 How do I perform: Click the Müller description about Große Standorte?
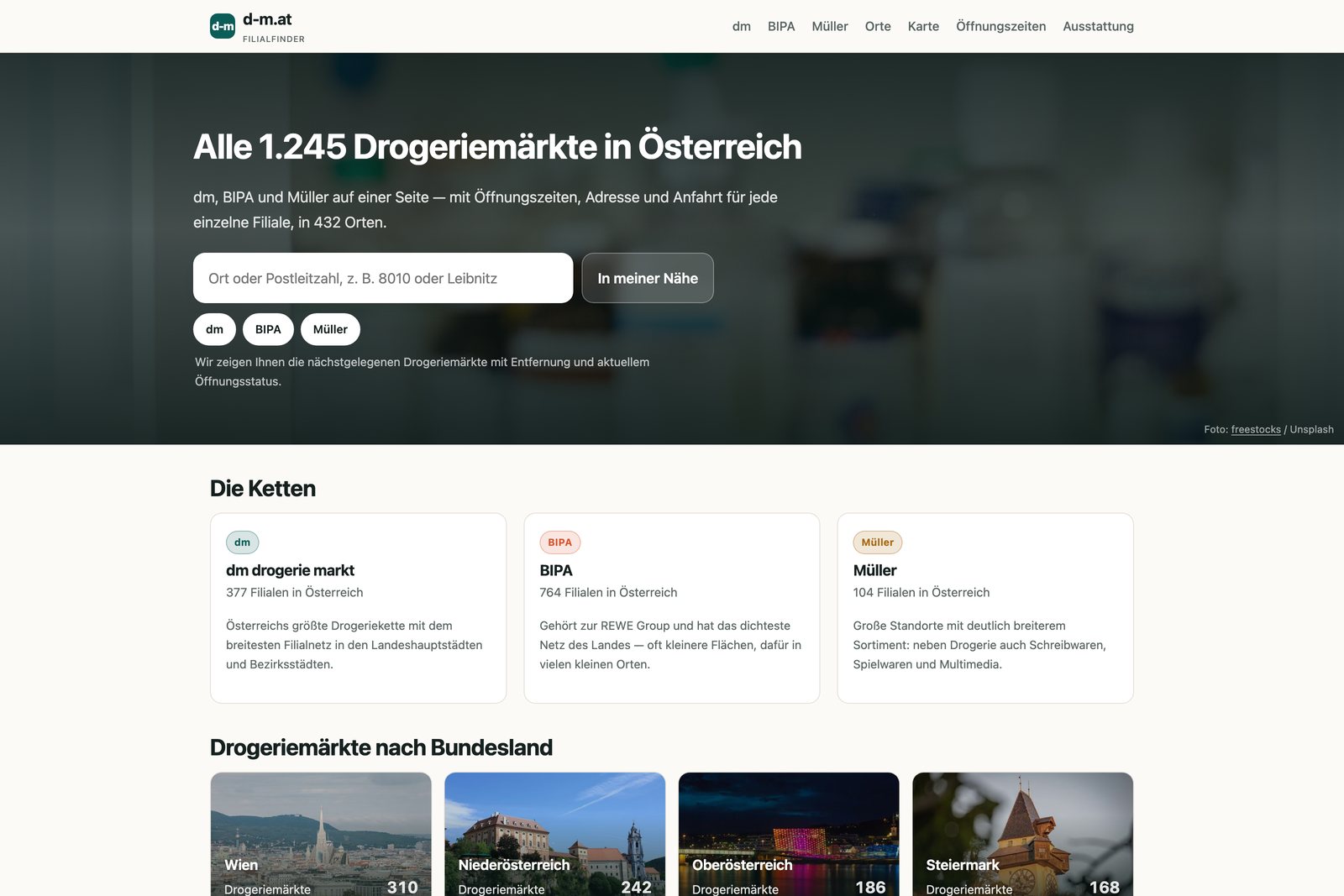979,645
